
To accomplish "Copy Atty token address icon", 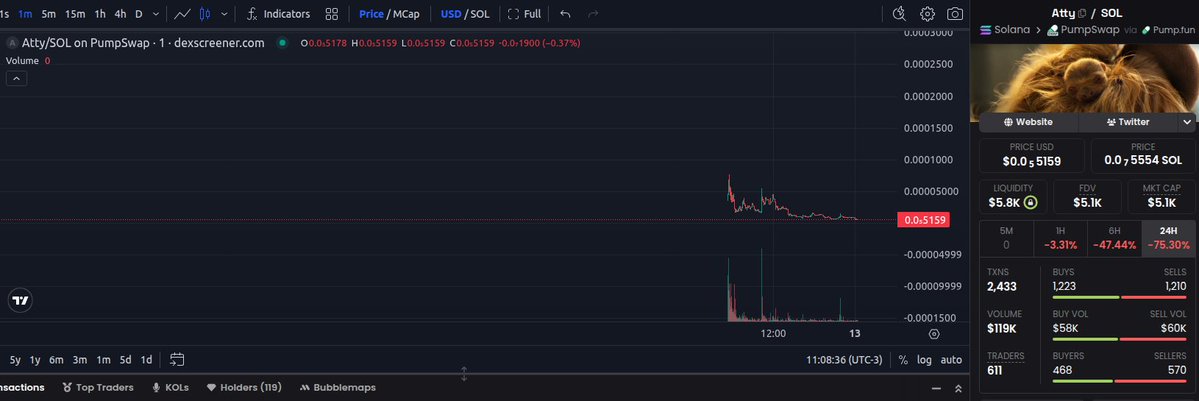I will click(x=1082, y=13).
